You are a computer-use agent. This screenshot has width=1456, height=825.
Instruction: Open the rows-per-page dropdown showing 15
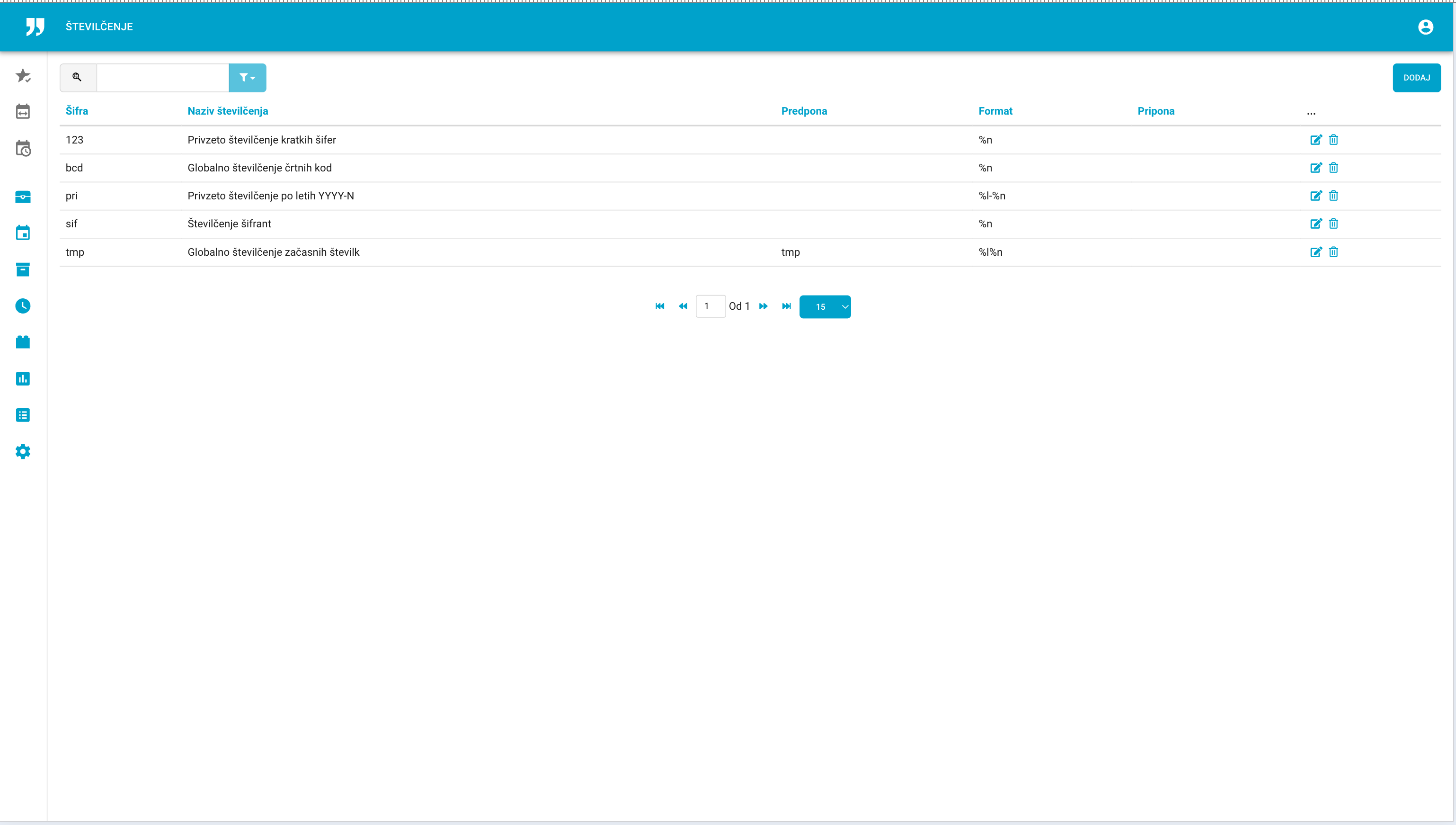click(x=825, y=306)
